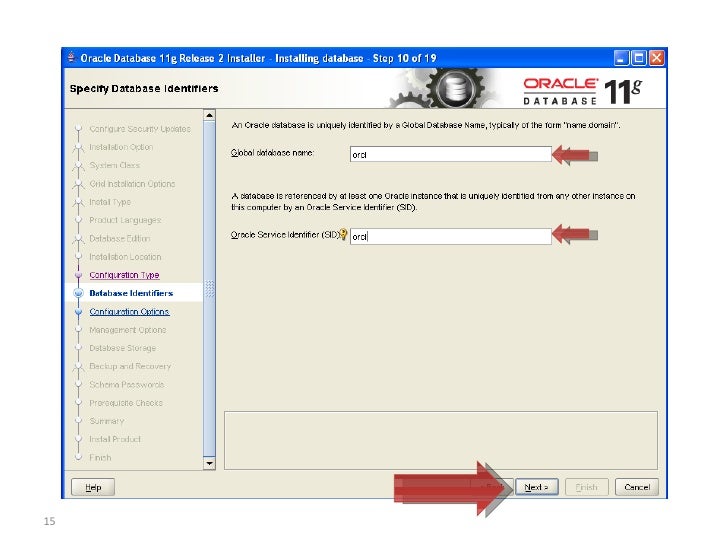Select the Product Languages step
The width and height of the screenshot is (728, 546).
coord(125,220)
